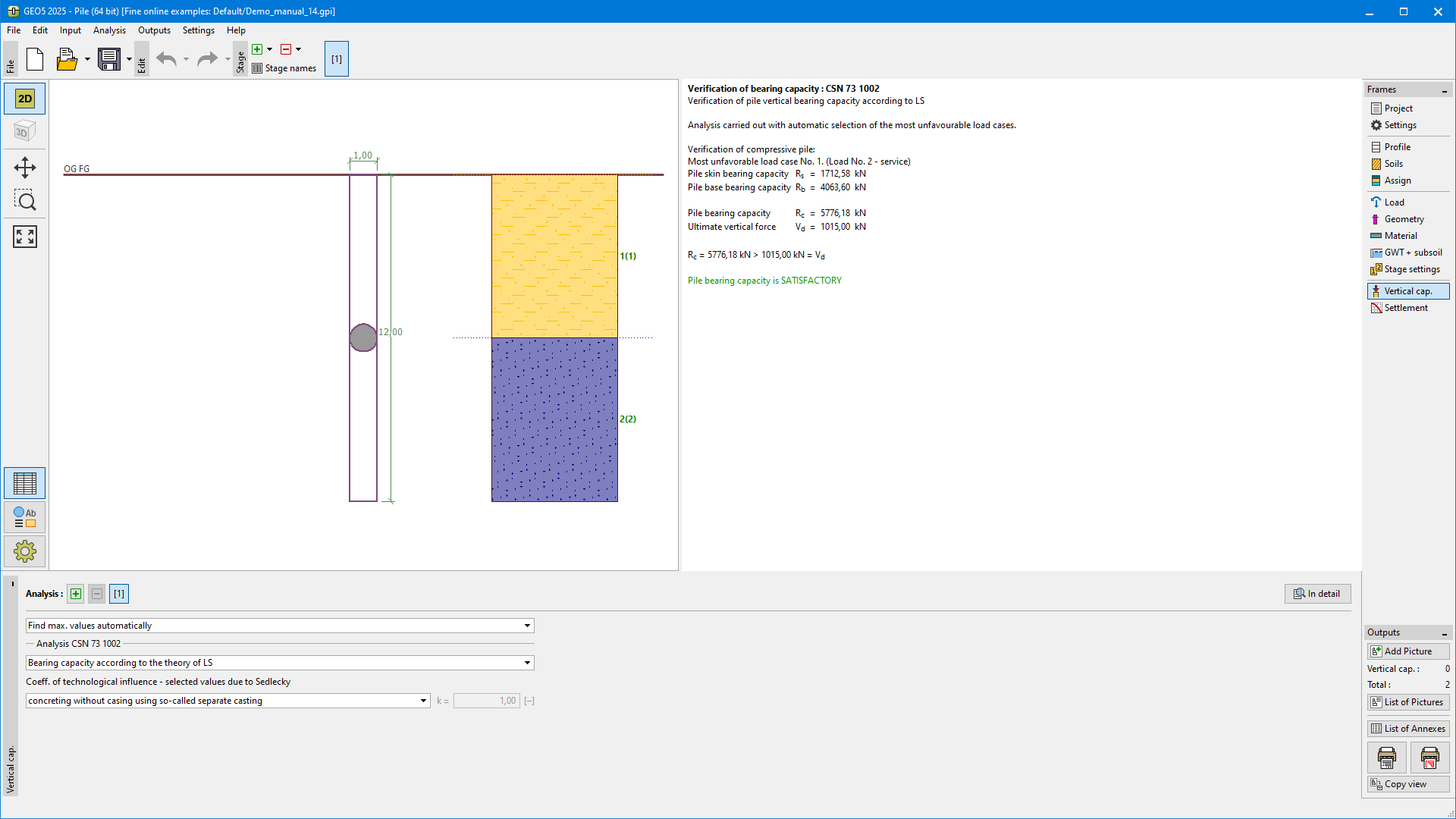Redo the last action
Image resolution: width=1456 pixels, height=819 pixels.
[x=207, y=59]
